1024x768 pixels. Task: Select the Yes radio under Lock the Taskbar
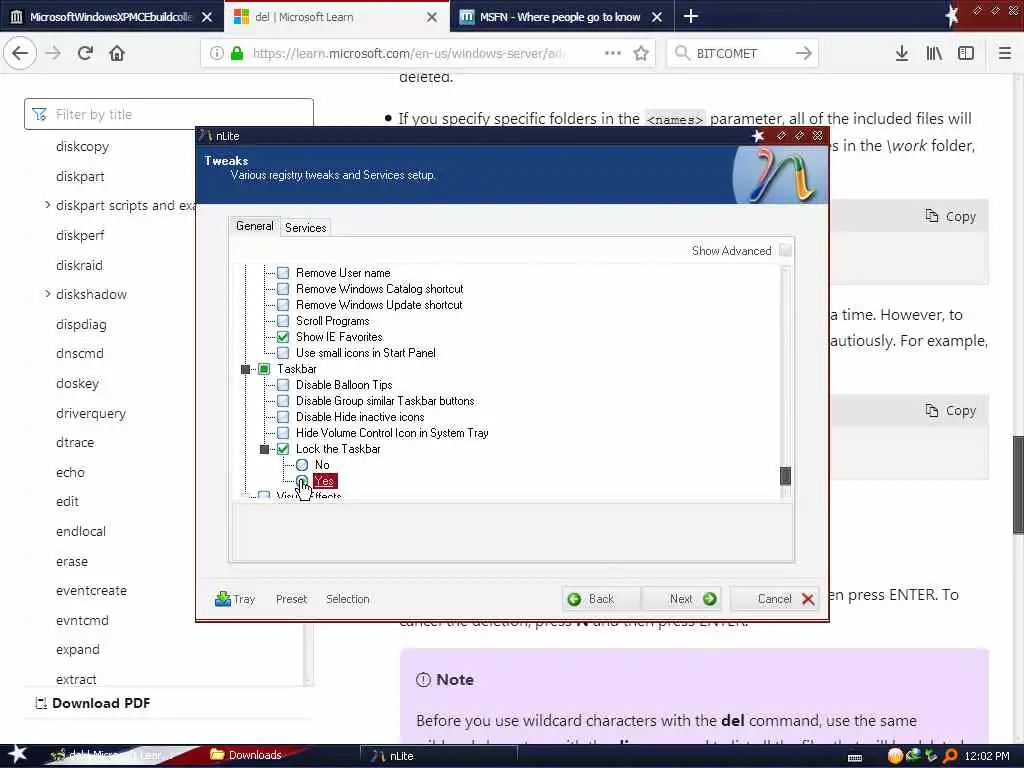[x=302, y=481]
